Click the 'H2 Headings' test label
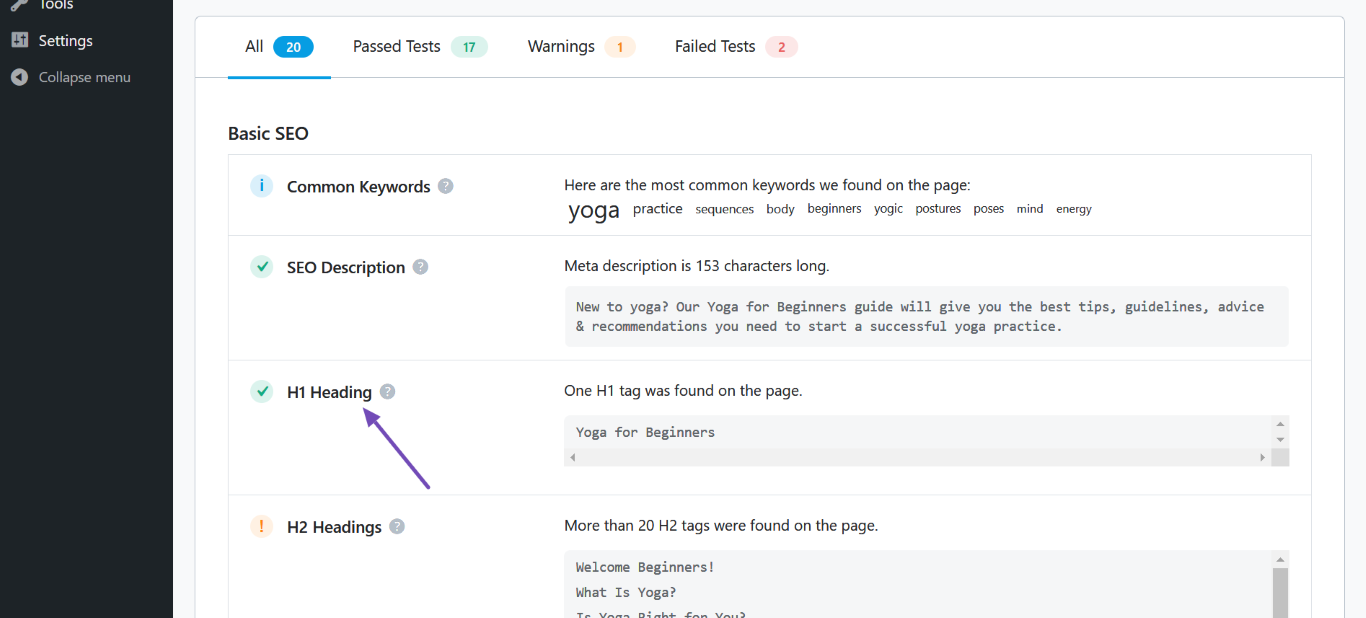This screenshot has height=618, width=1366. pyautogui.click(x=334, y=527)
